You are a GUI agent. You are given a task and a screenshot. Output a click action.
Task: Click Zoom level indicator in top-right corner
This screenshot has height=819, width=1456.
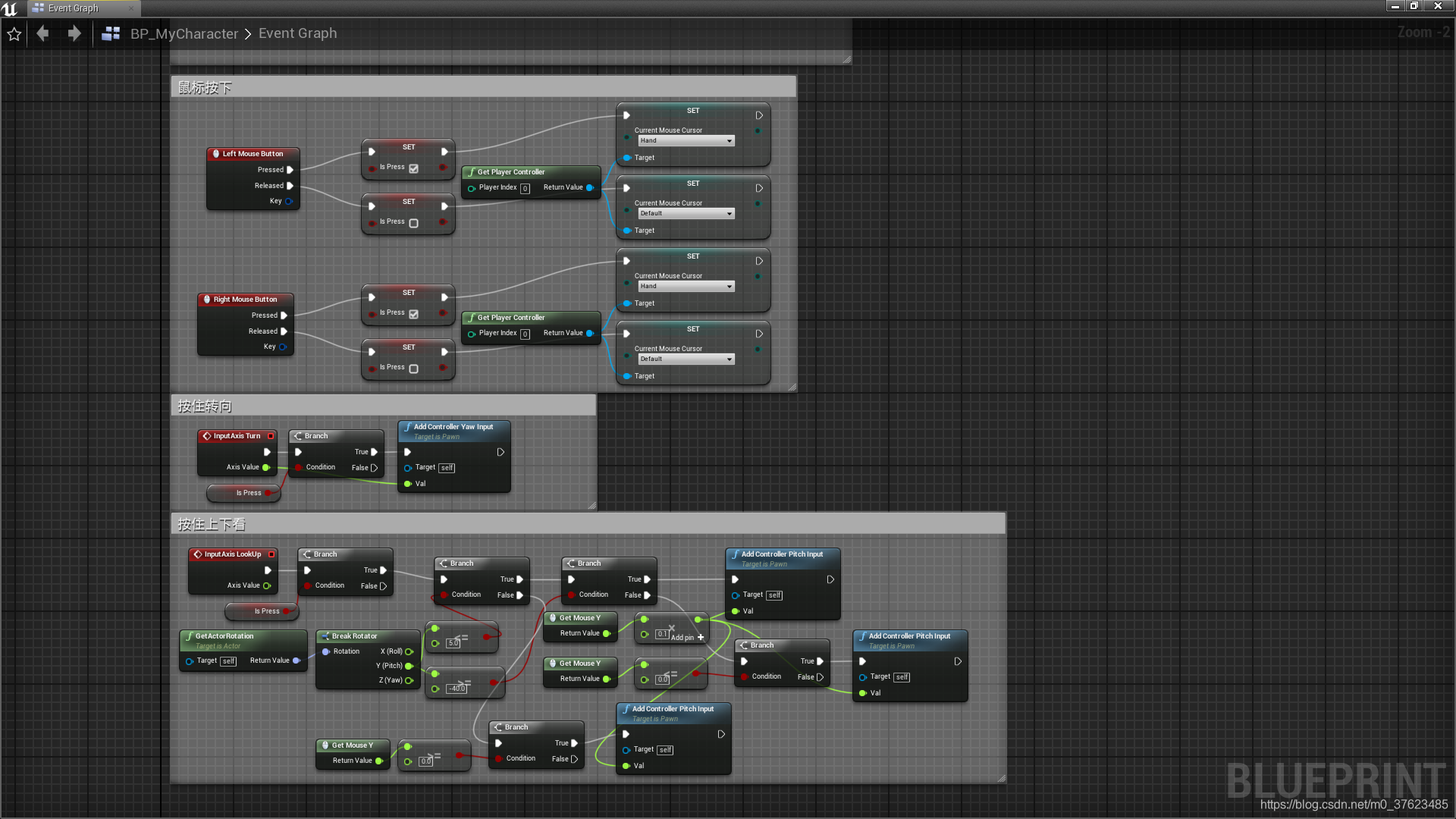point(1417,32)
